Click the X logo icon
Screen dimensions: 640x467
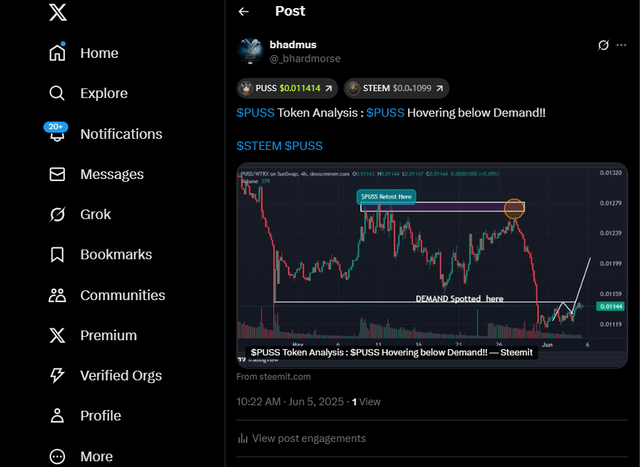[58, 12]
